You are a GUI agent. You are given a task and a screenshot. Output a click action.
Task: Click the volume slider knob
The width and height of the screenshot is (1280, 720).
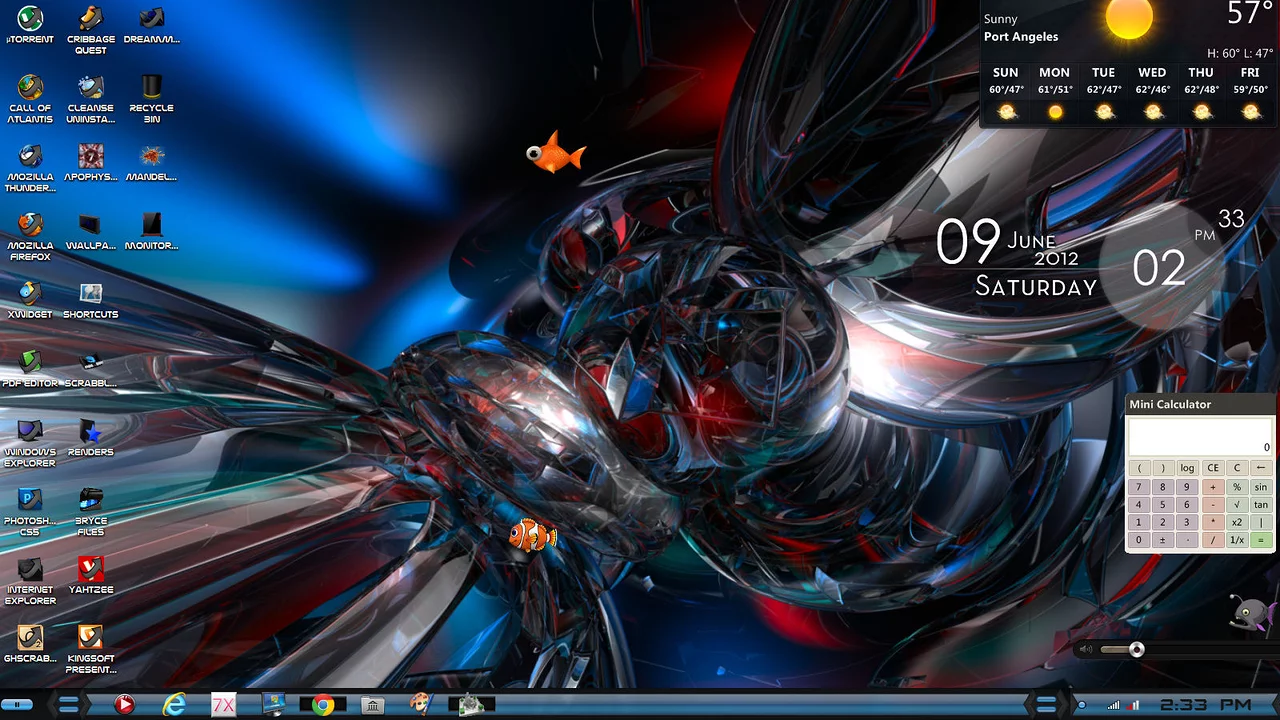coord(1136,650)
